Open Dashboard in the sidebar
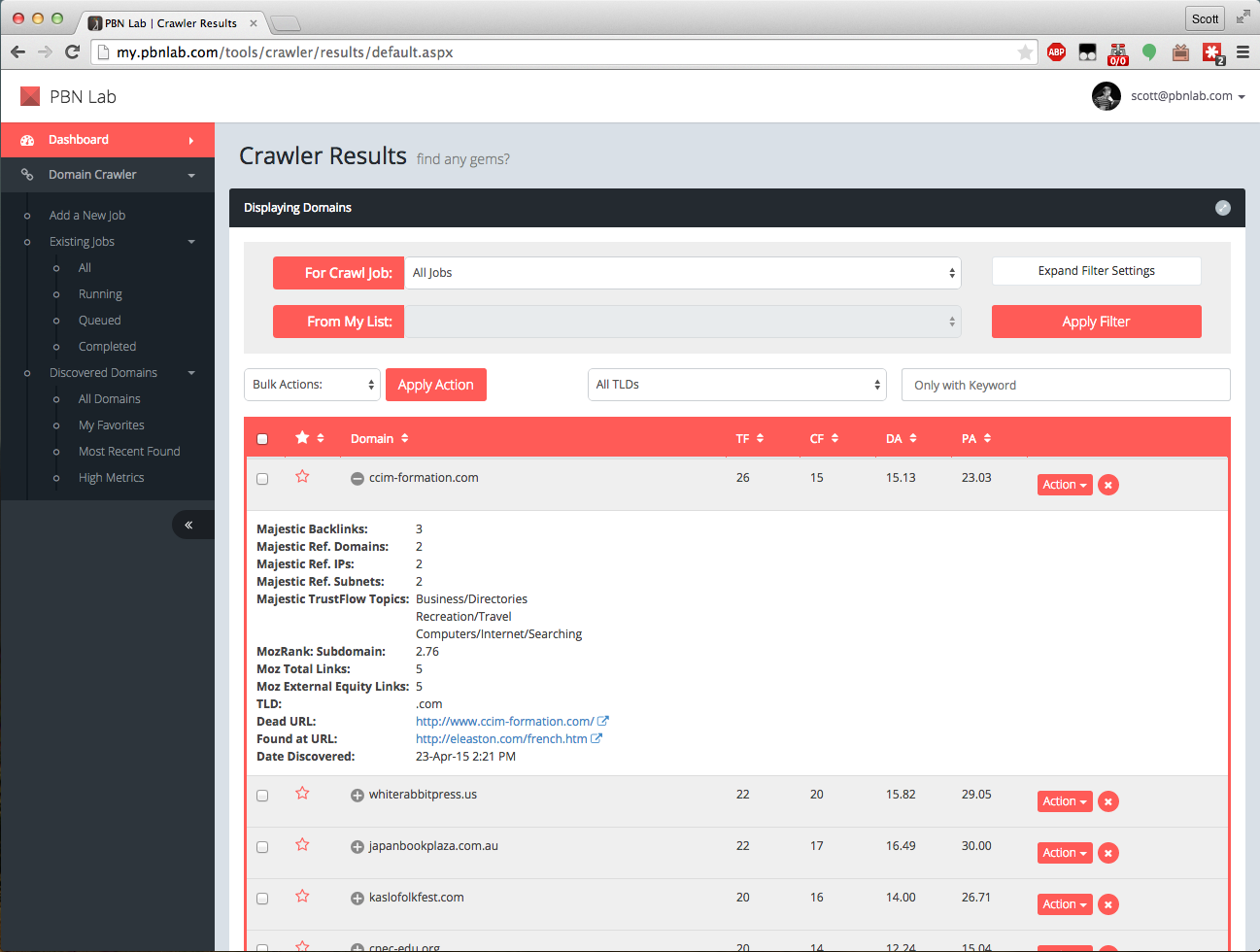Image resolution: width=1260 pixels, height=952 pixels. click(107, 140)
